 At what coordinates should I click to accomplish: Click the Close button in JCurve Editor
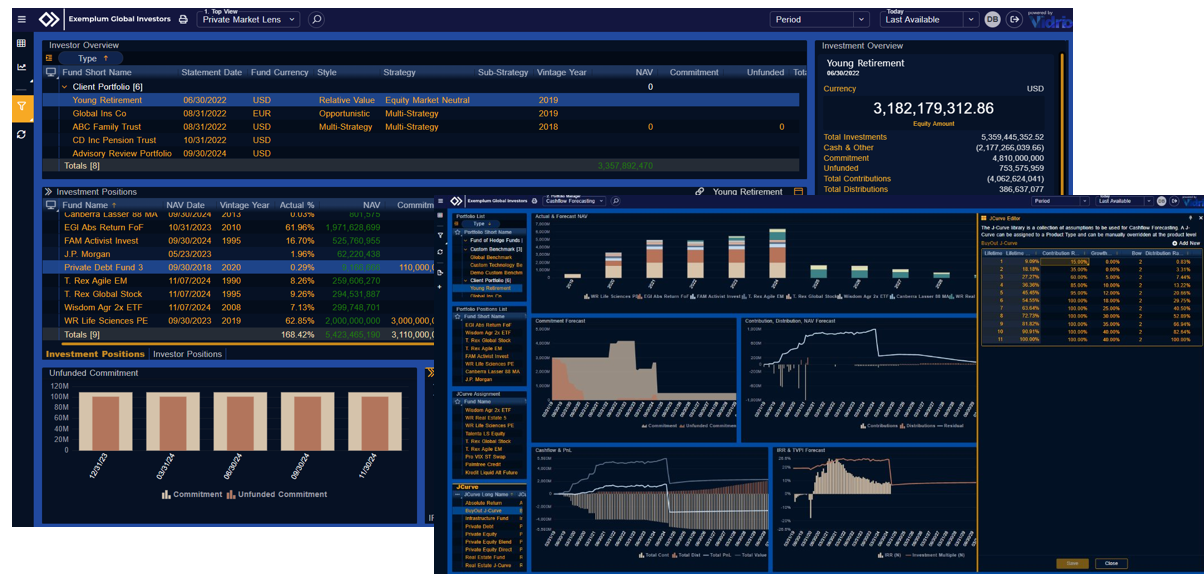coord(1111,563)
